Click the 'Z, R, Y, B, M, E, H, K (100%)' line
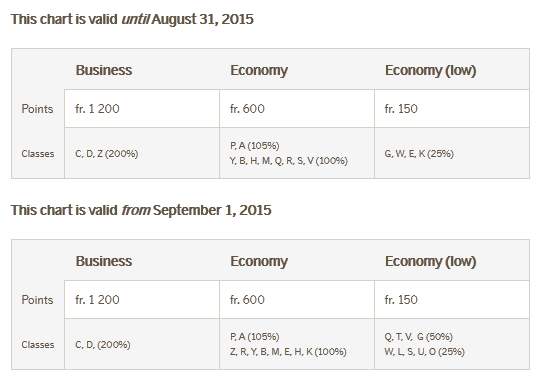This screenshot has width=545, height=392. pos(288,352)
